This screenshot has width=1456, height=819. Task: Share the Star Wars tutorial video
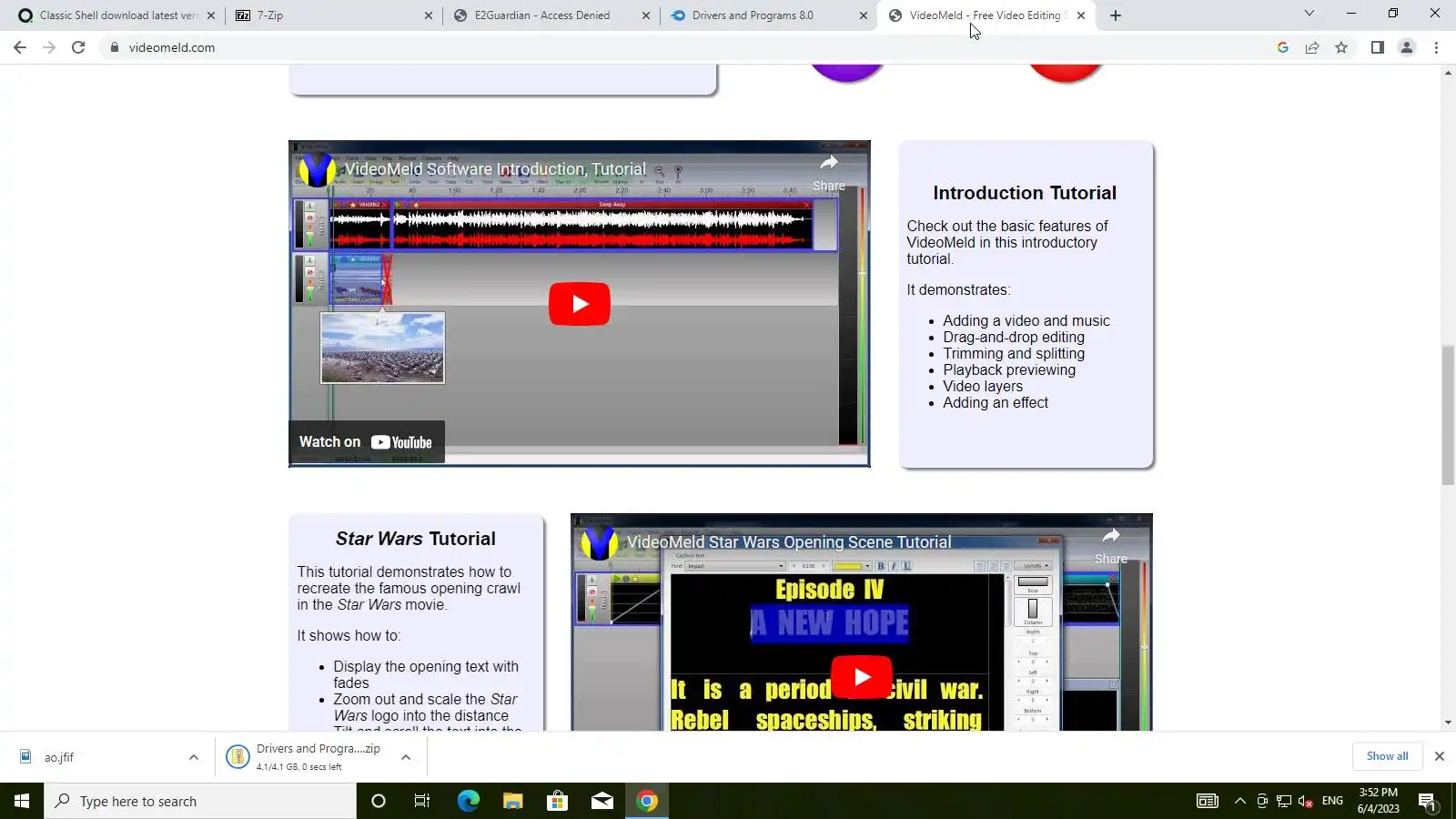pos(1110,545)
